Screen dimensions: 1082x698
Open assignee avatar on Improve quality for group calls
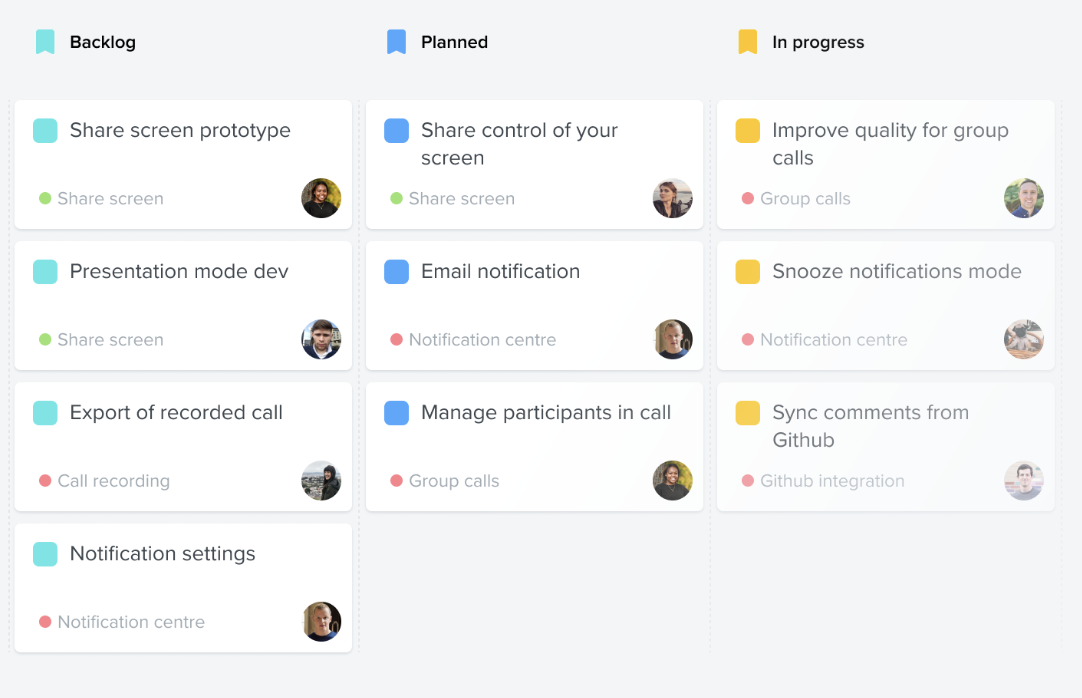click(1023, 198)
